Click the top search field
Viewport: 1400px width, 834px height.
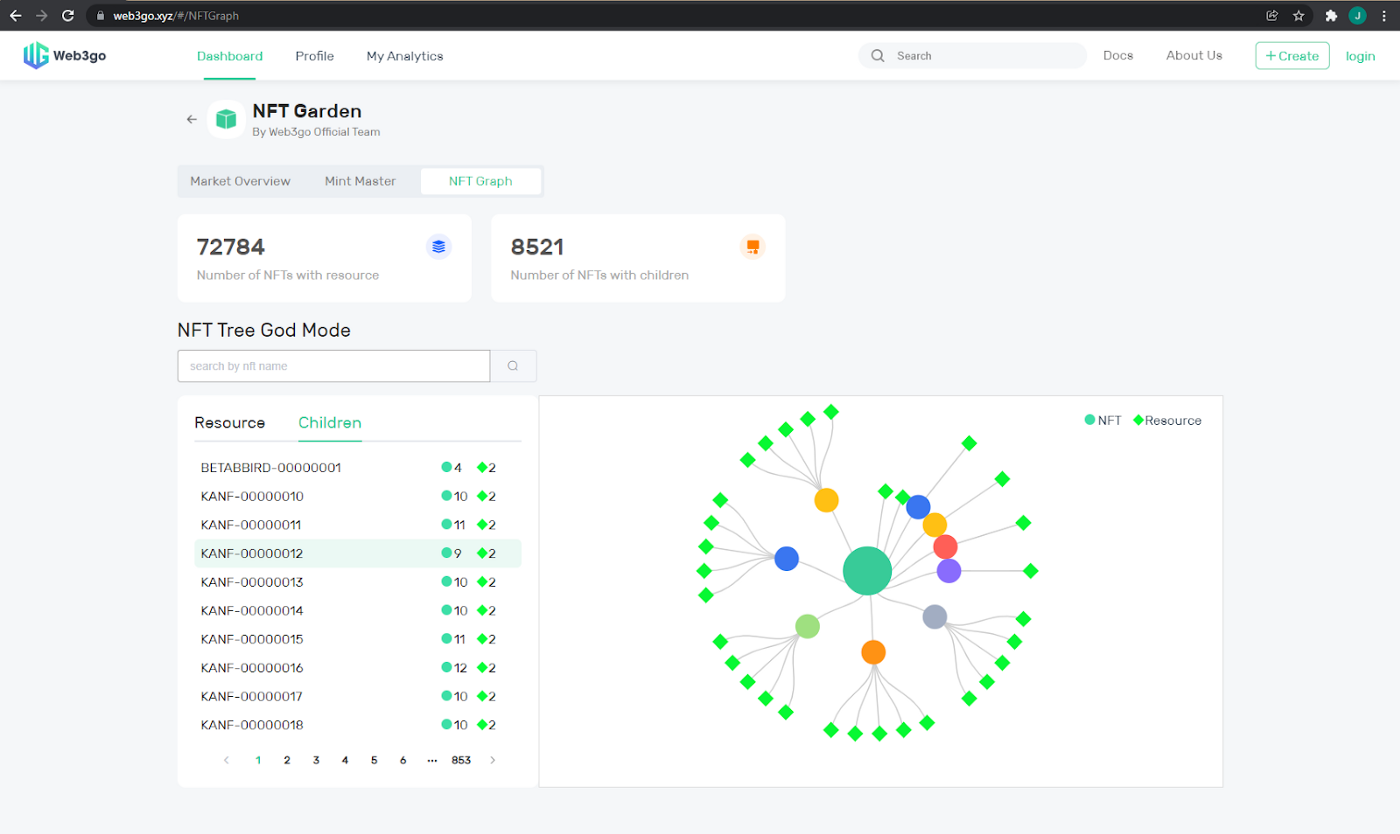point(972,56)
